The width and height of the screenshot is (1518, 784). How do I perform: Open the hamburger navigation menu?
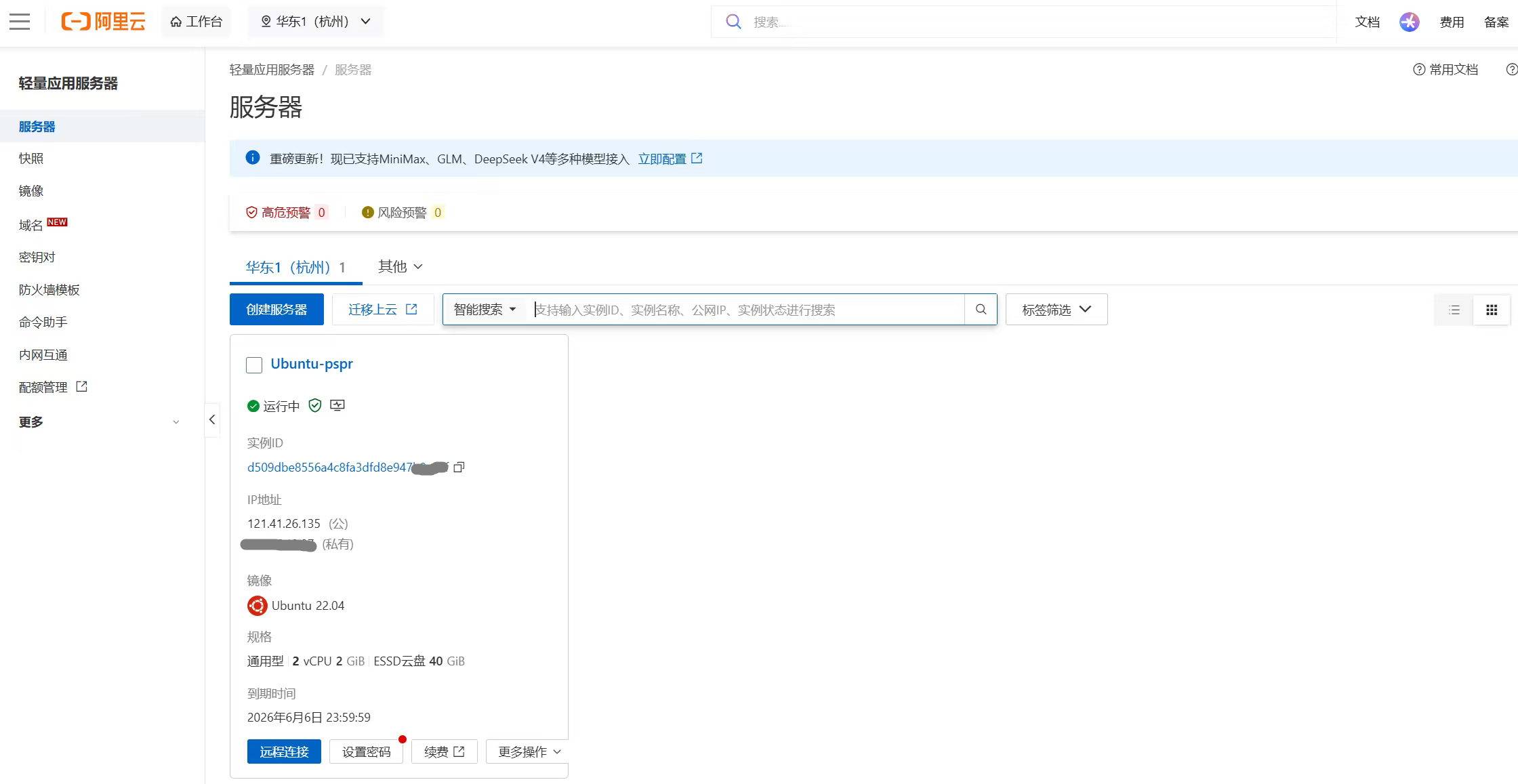(x=20, y=22)
